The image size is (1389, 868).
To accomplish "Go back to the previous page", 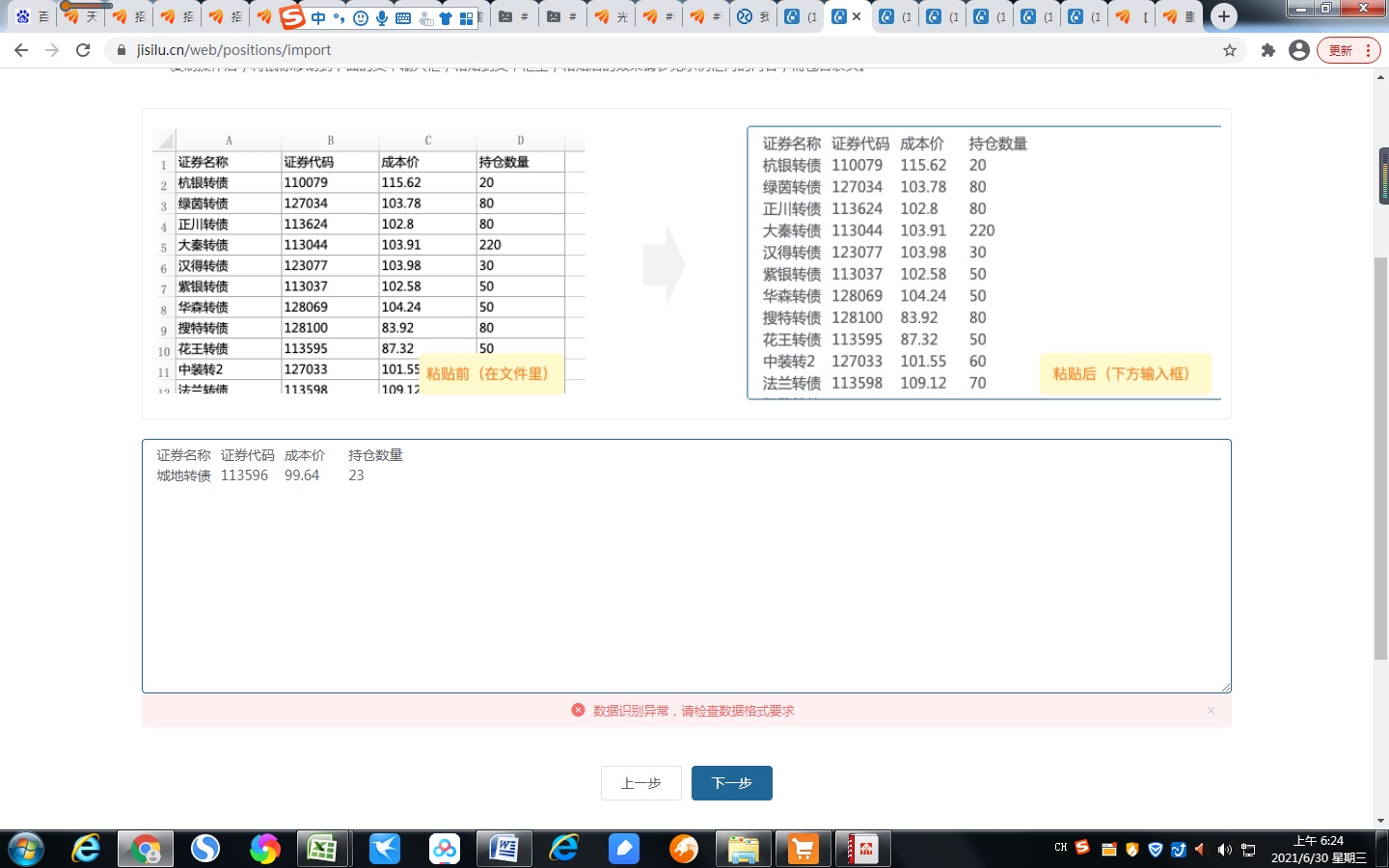I will point(21,50).
